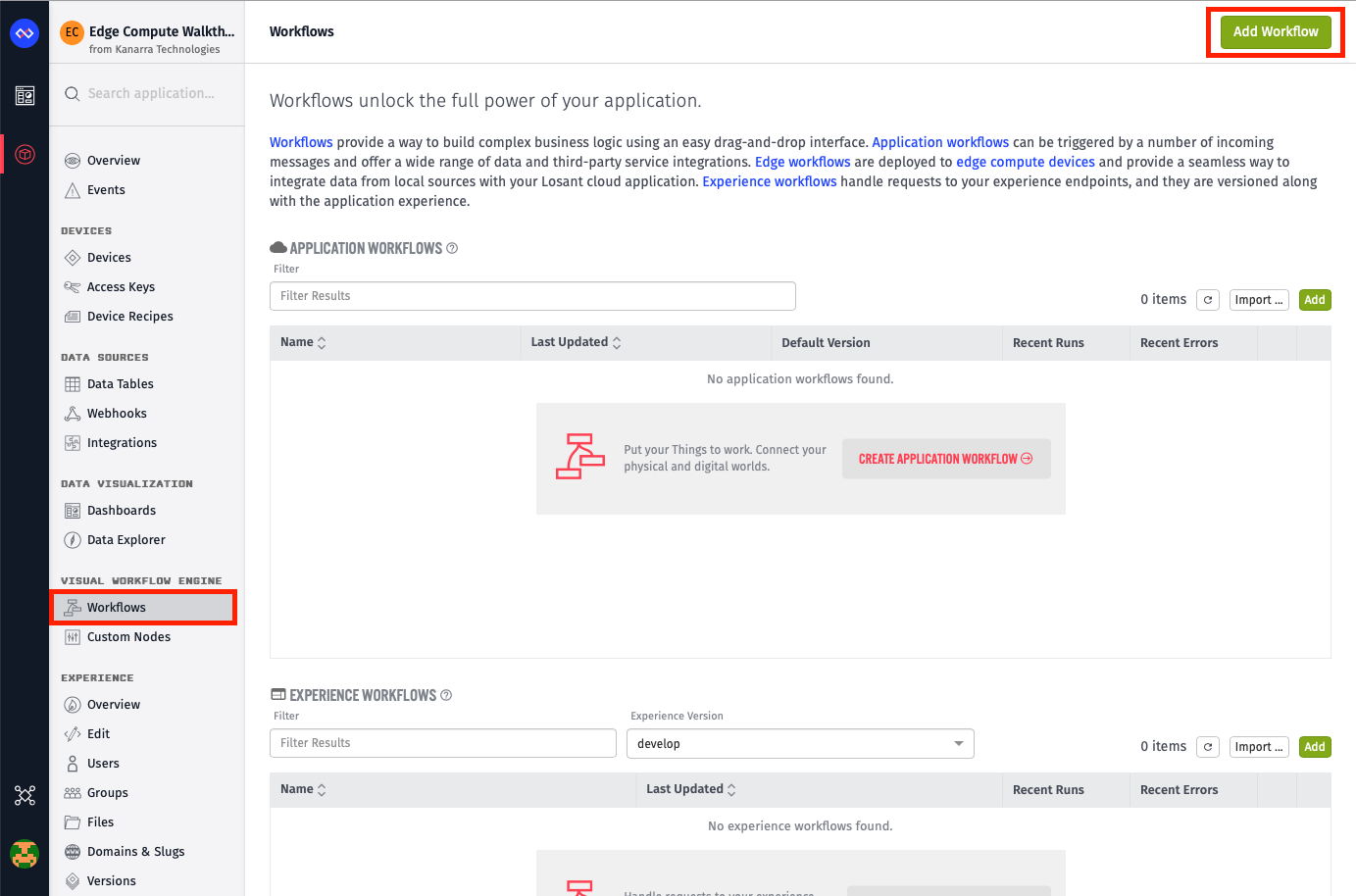
Task: Go to Custom Nodes in sidebar
Action: point(128,637)
